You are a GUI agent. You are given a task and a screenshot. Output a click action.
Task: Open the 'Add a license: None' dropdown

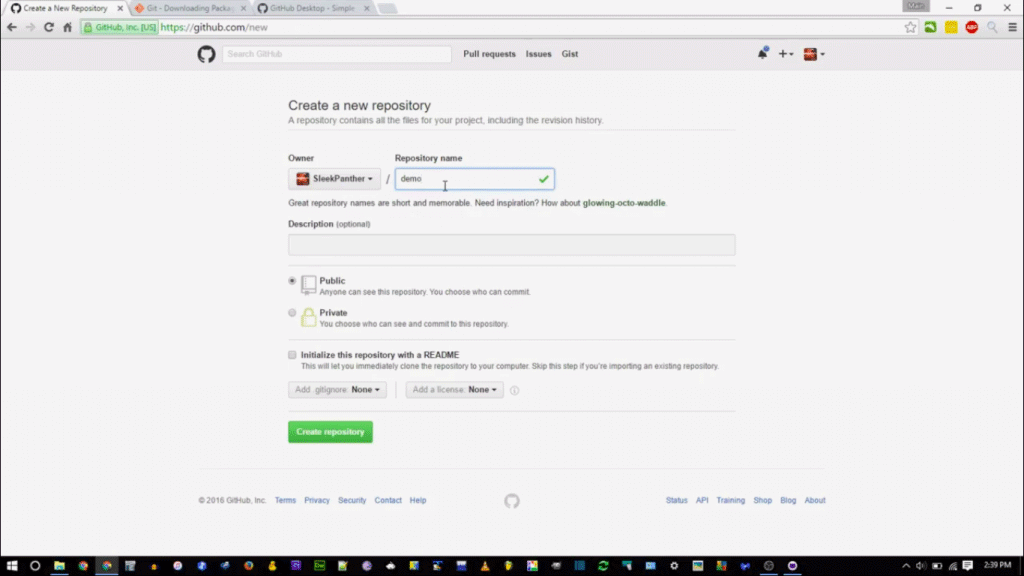coord(454,390)
